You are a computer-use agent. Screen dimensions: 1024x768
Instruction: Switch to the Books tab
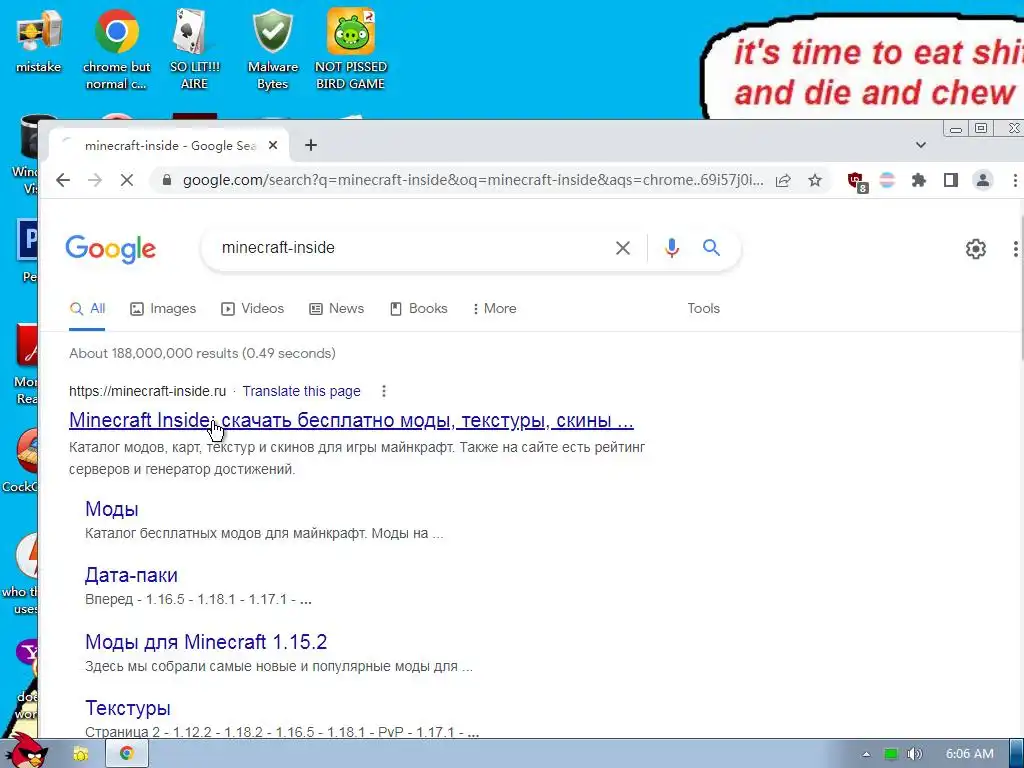419,309
